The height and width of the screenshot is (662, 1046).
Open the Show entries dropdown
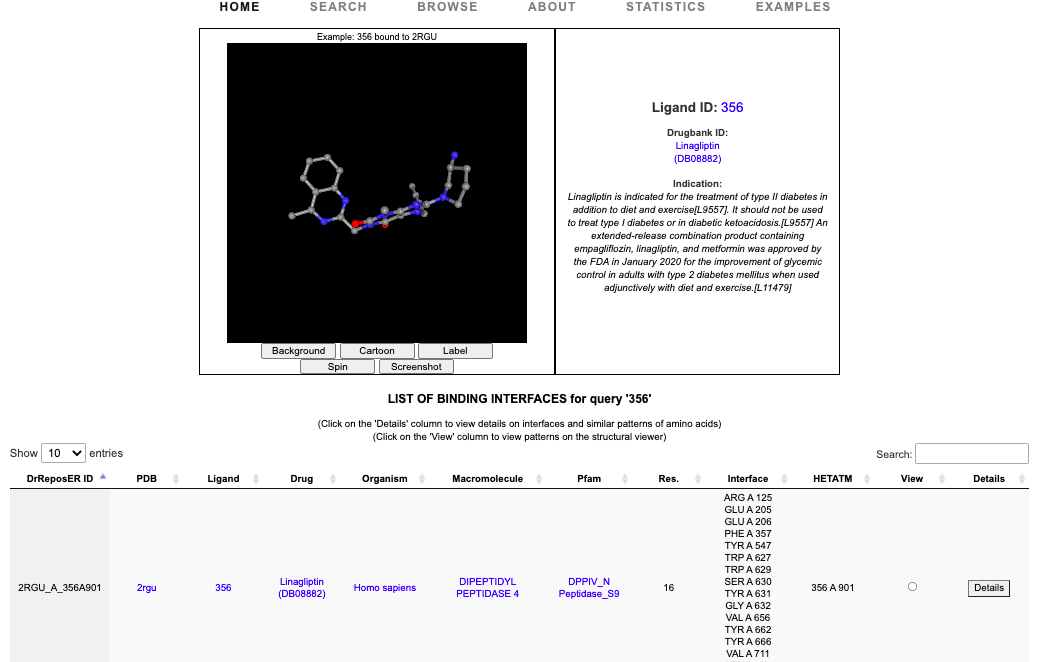(x=63, y=453)
